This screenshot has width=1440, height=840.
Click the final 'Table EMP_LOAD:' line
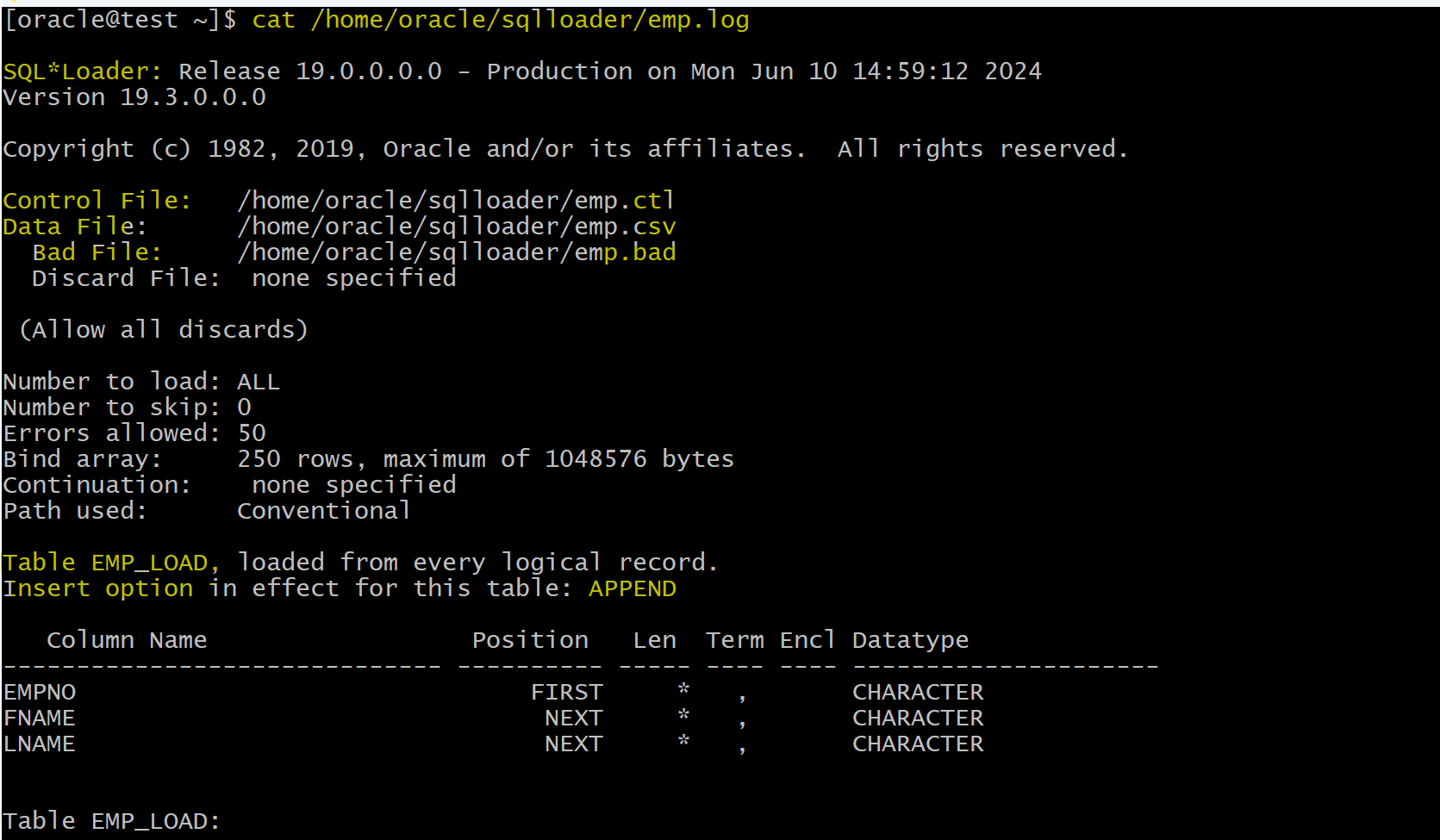point(112,821)
